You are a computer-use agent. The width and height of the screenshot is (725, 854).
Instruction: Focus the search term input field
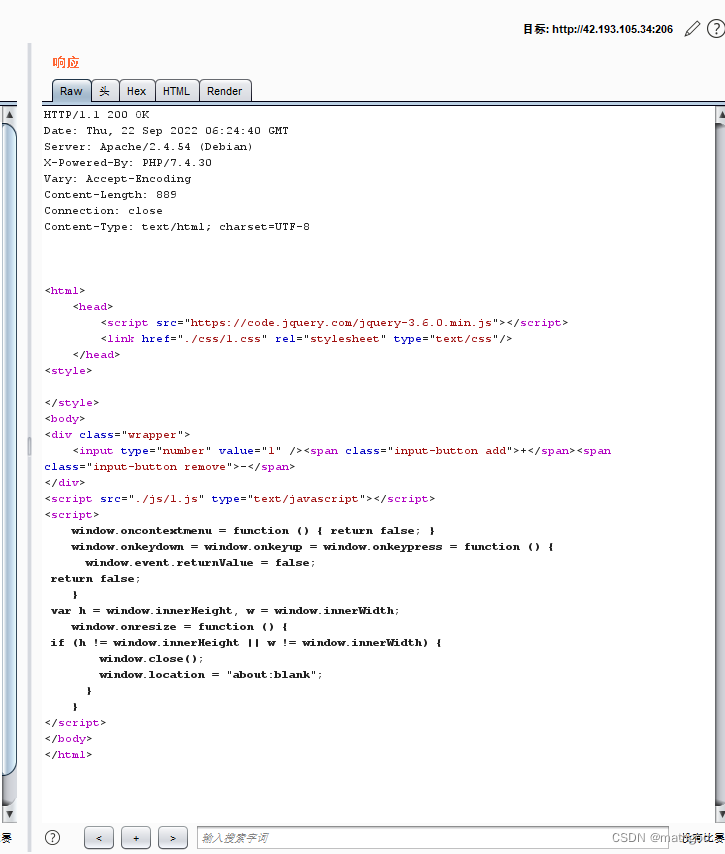click(432, 838)
